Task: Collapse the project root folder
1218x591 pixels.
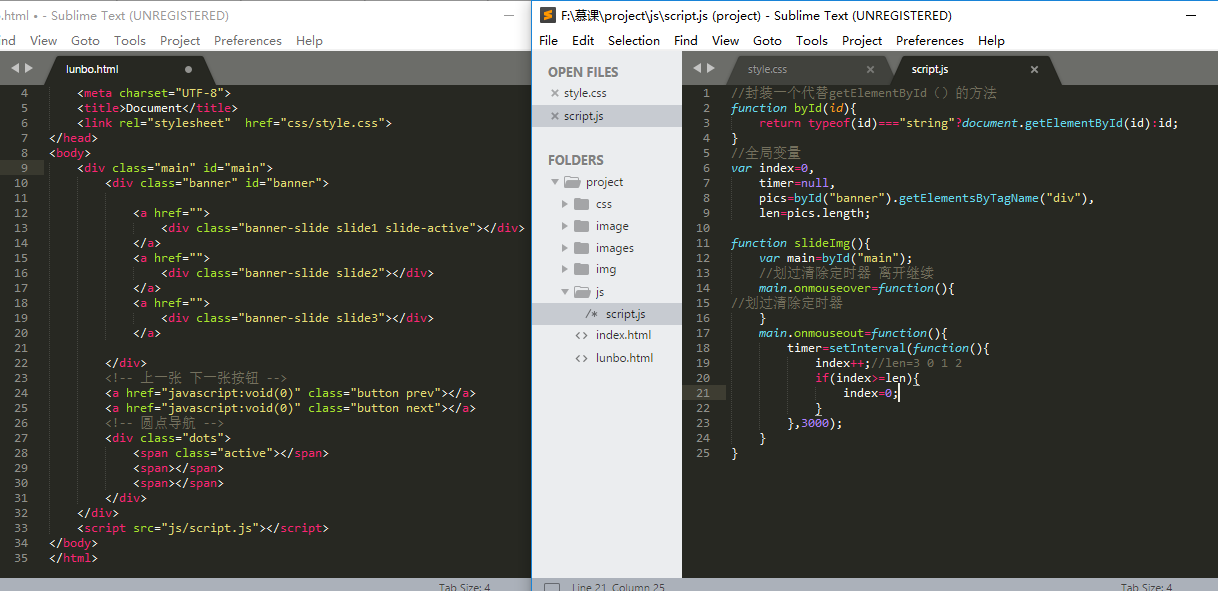Action: 555,182
